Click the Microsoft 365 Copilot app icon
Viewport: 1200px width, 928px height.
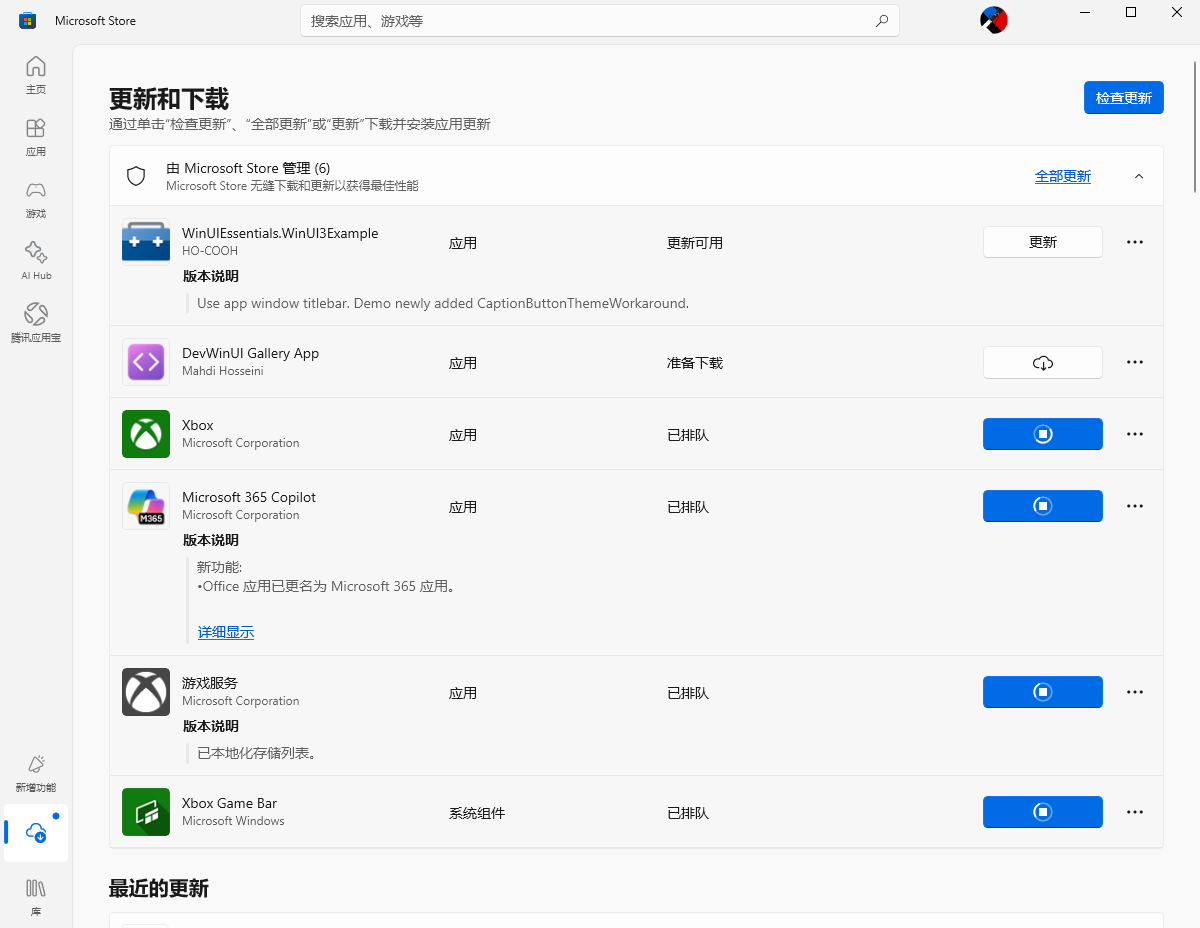point(146,506)
